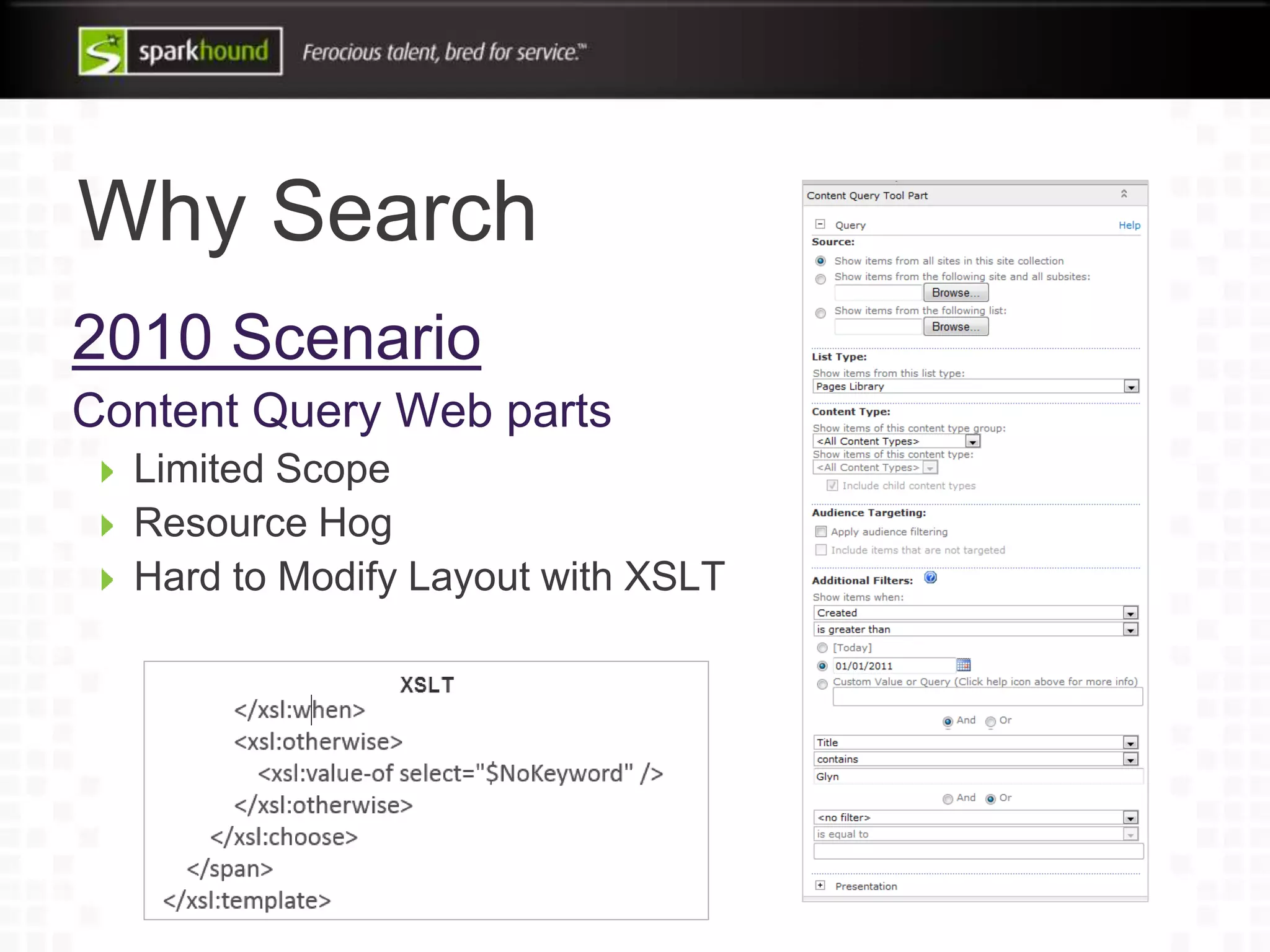Open the Pages Library list type dropdown
Viewport: 1270px width, 952px height.
(x=976, y=386)
